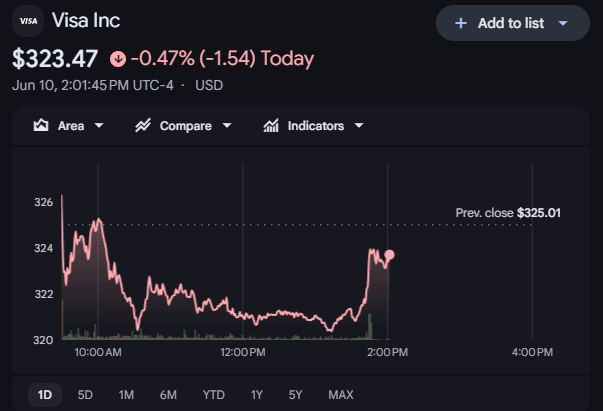Select the 1Y time range tab
Image resolution: width=603 pixels, height=411 pixels.
257,395
